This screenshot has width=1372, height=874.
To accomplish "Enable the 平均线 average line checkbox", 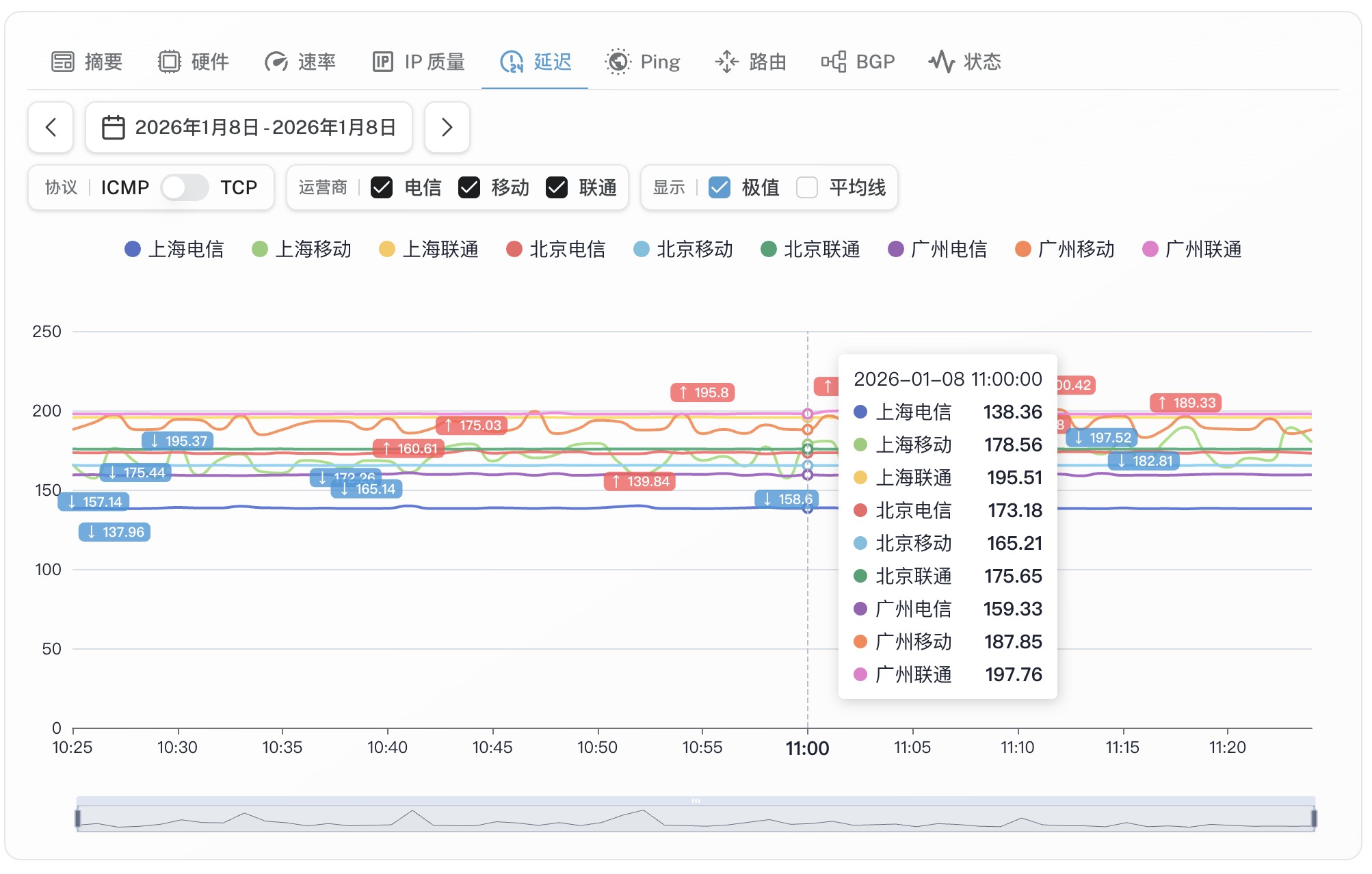I will click(808, 187).
